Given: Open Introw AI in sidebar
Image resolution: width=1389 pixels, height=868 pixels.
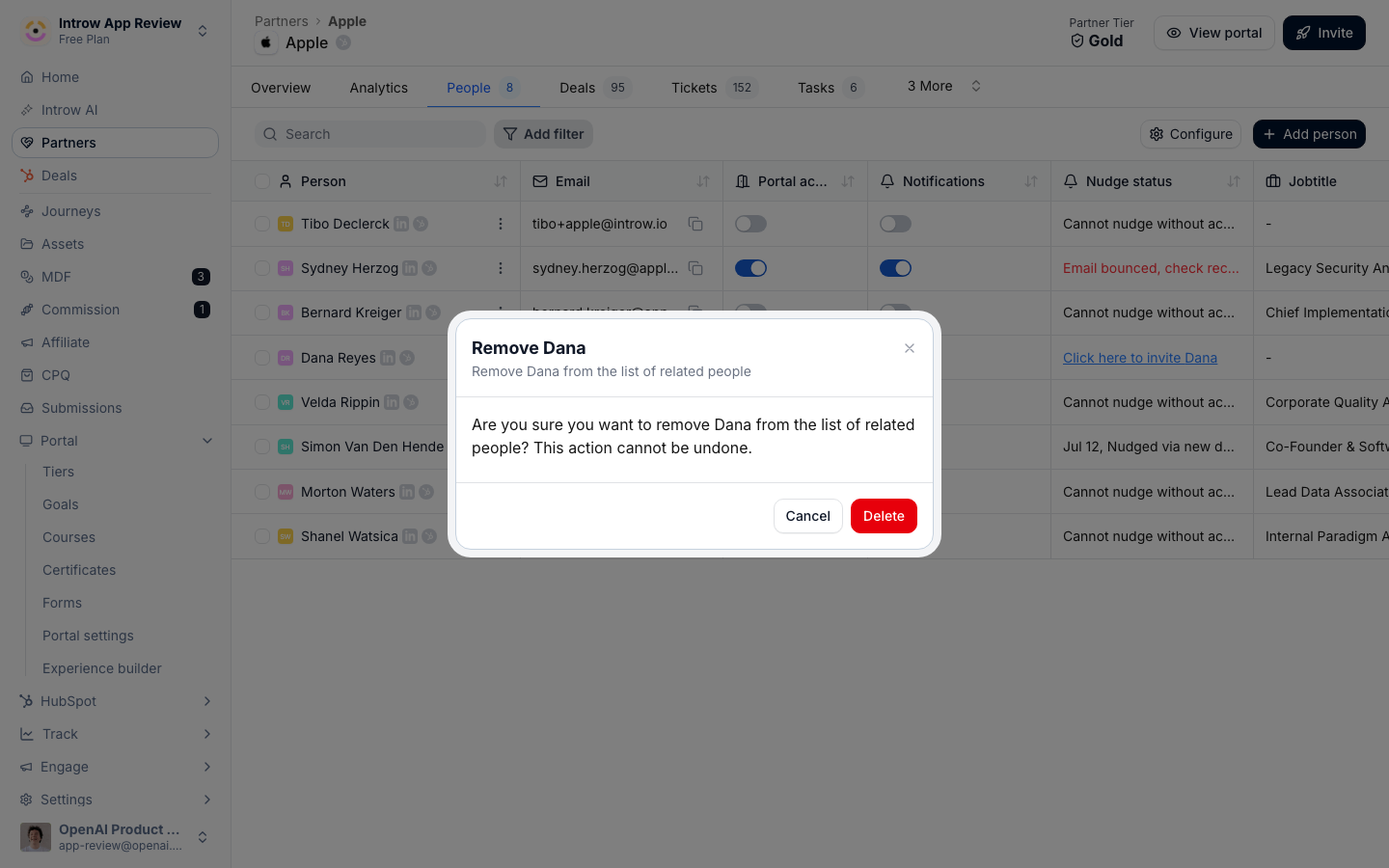Looking at the screenshot, I should (x=115, y=110).
